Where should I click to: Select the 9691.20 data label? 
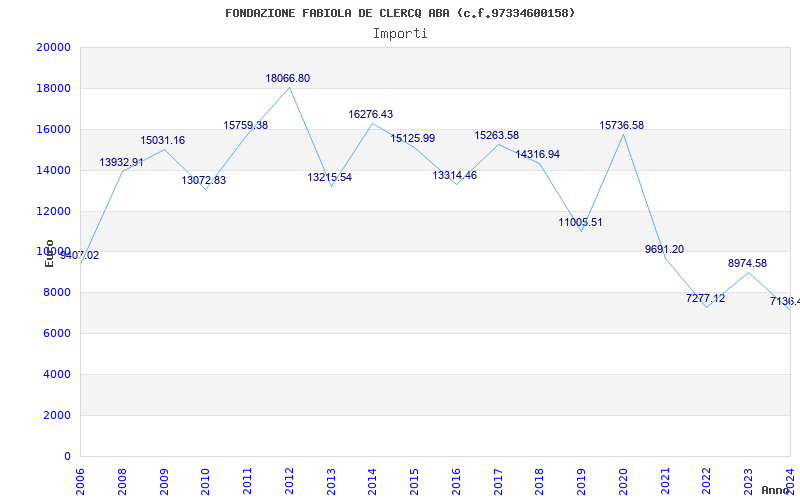(664, 249)
